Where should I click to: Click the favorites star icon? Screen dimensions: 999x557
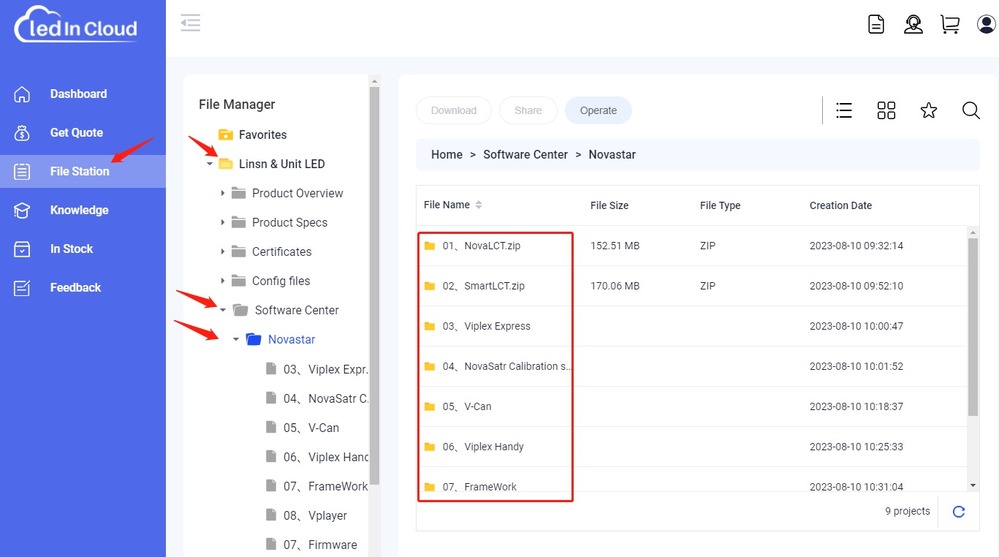(929, 110)
